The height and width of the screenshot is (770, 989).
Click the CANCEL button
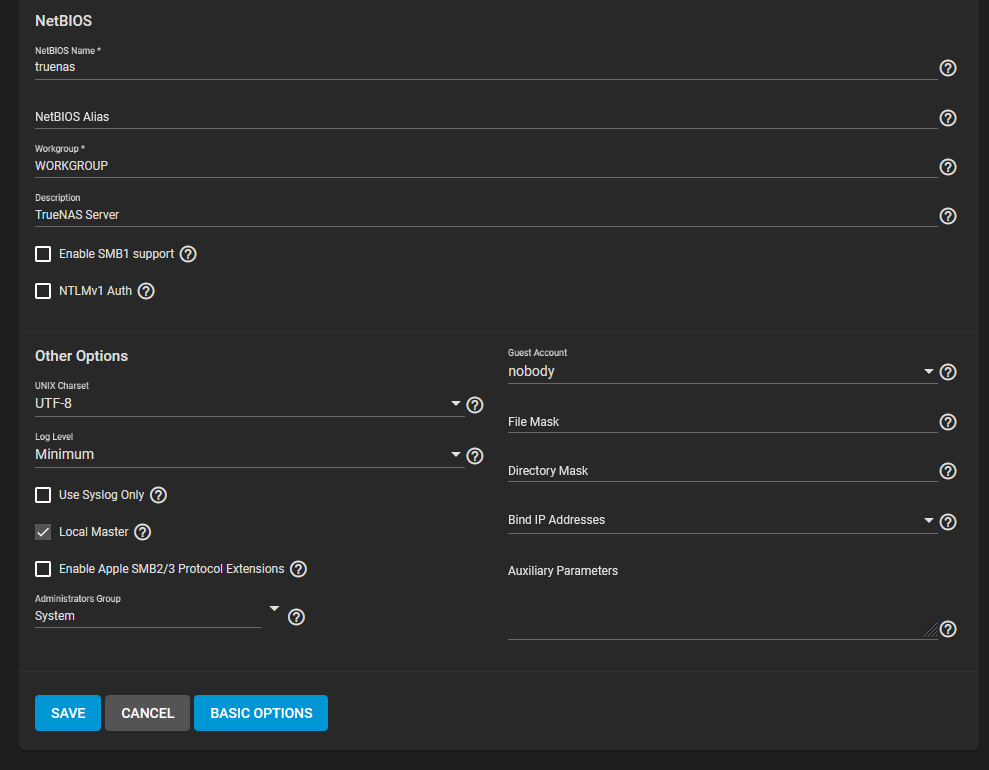pos(148,713)
